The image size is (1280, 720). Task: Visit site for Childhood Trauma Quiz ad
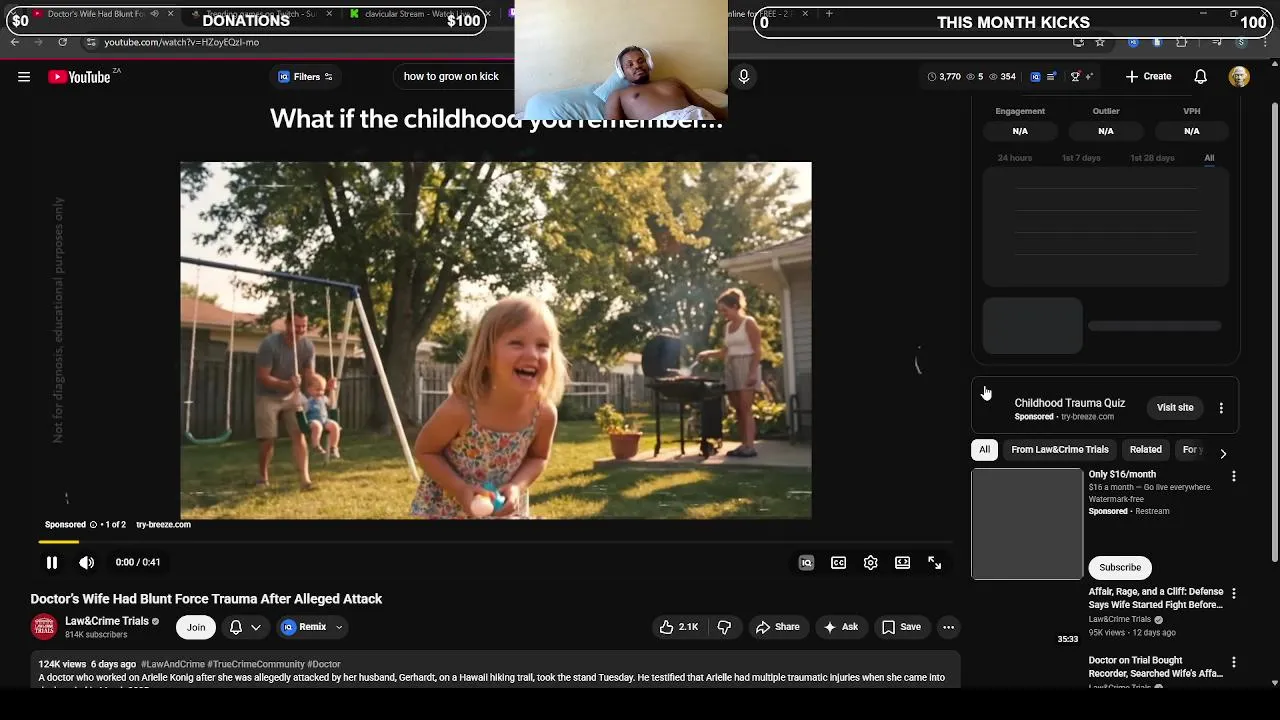[1175, 408]
